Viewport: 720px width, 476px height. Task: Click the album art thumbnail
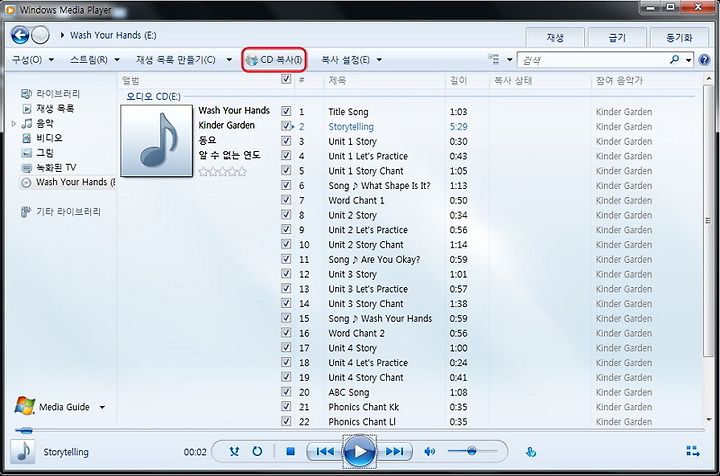157,140
